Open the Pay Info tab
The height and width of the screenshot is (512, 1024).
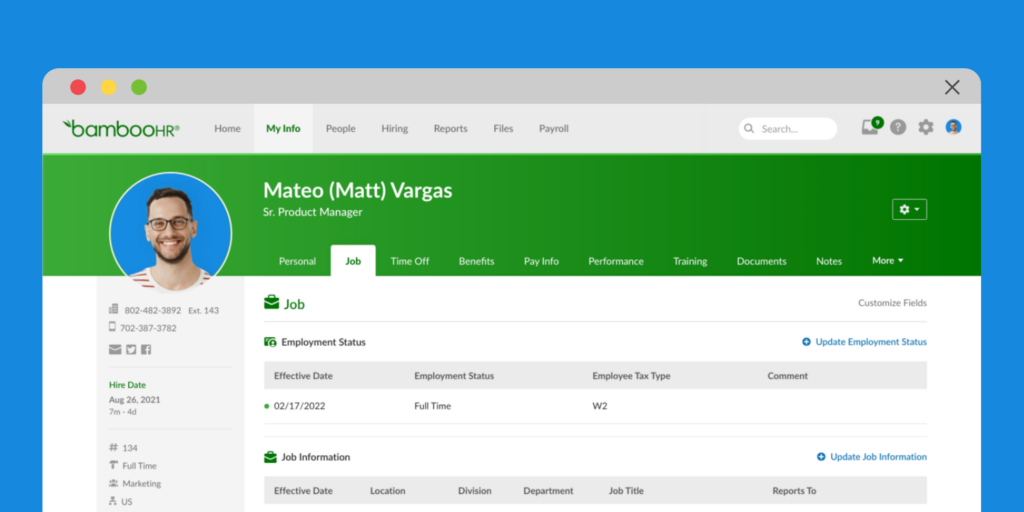click(x=541, y=261)
